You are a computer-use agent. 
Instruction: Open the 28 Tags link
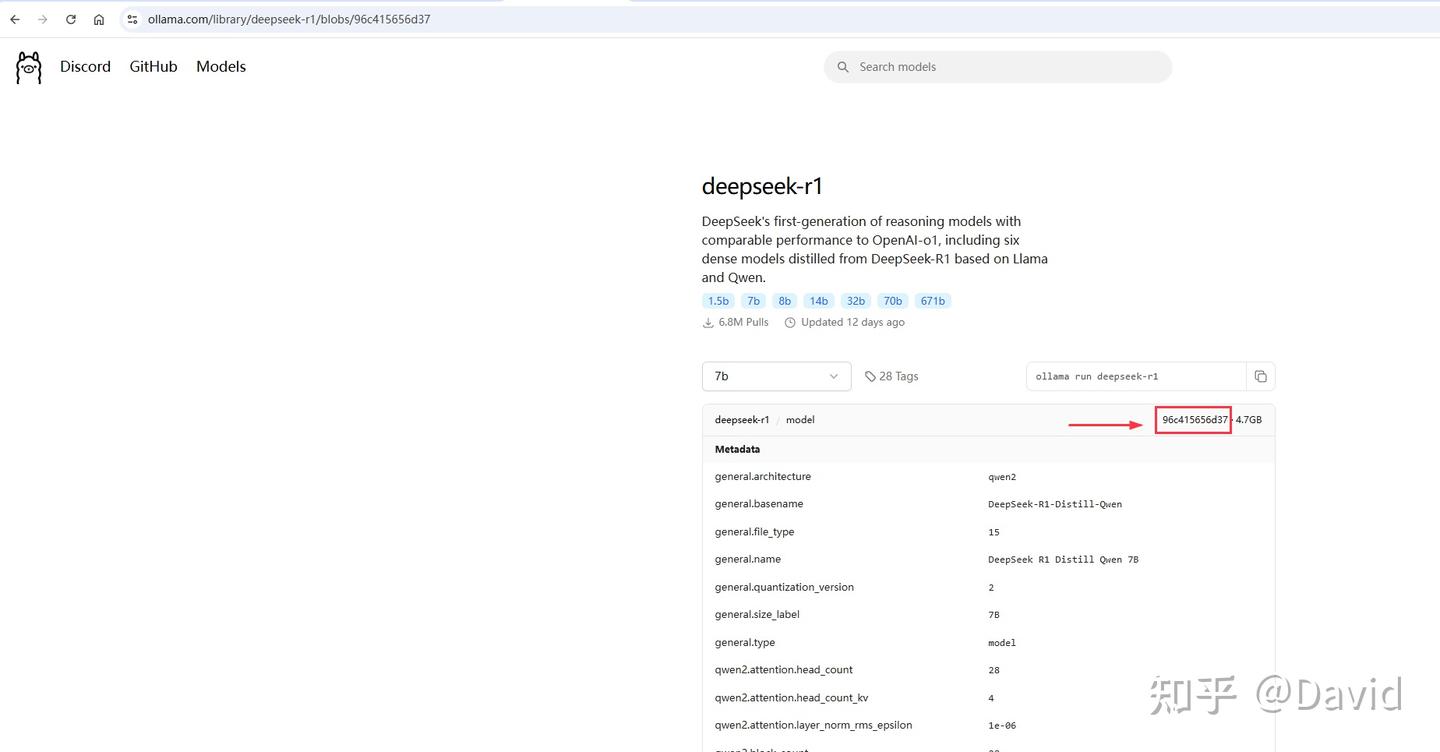(891, 376)
